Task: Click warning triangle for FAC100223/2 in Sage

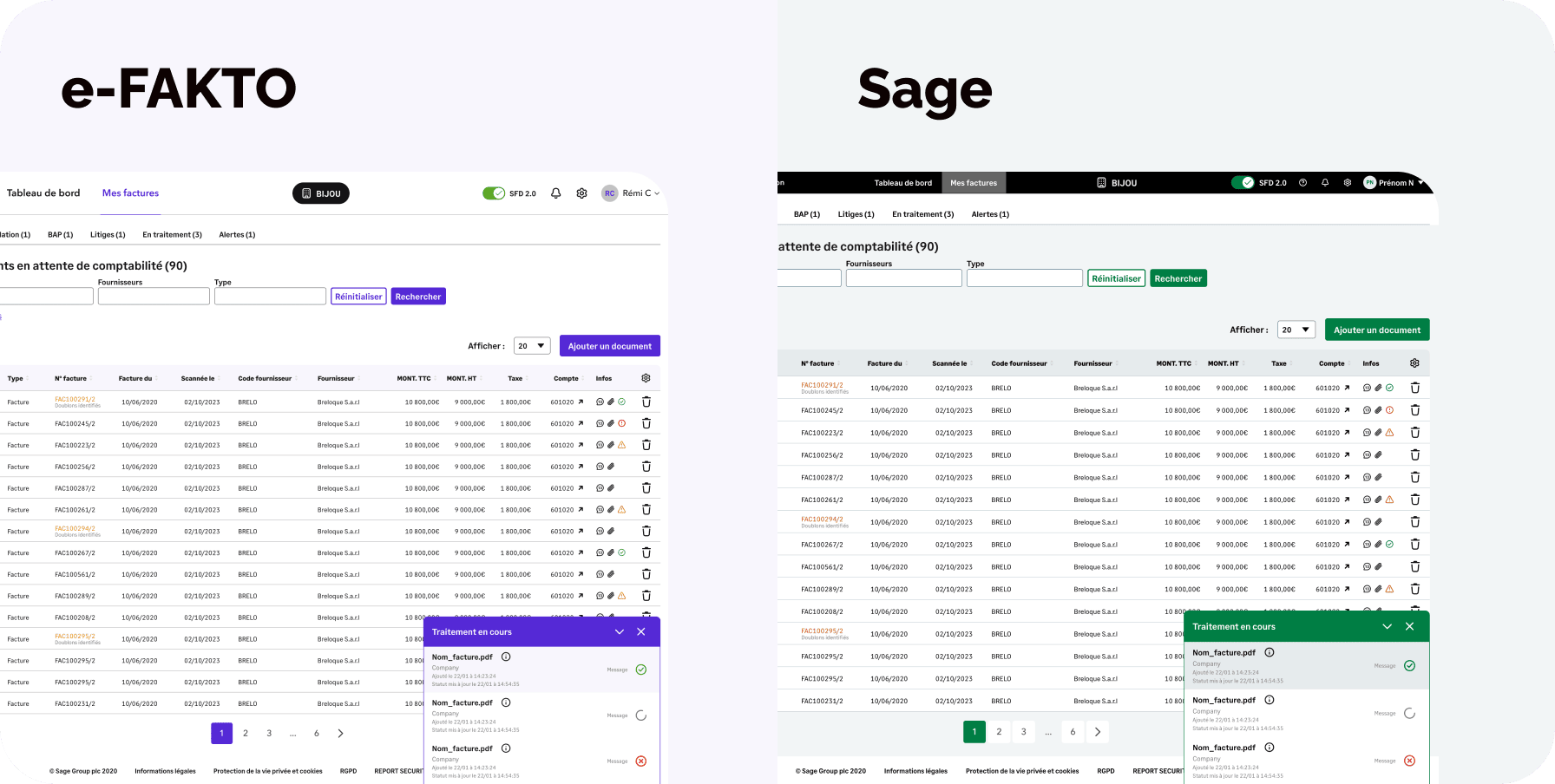Action: point(1390,432)
